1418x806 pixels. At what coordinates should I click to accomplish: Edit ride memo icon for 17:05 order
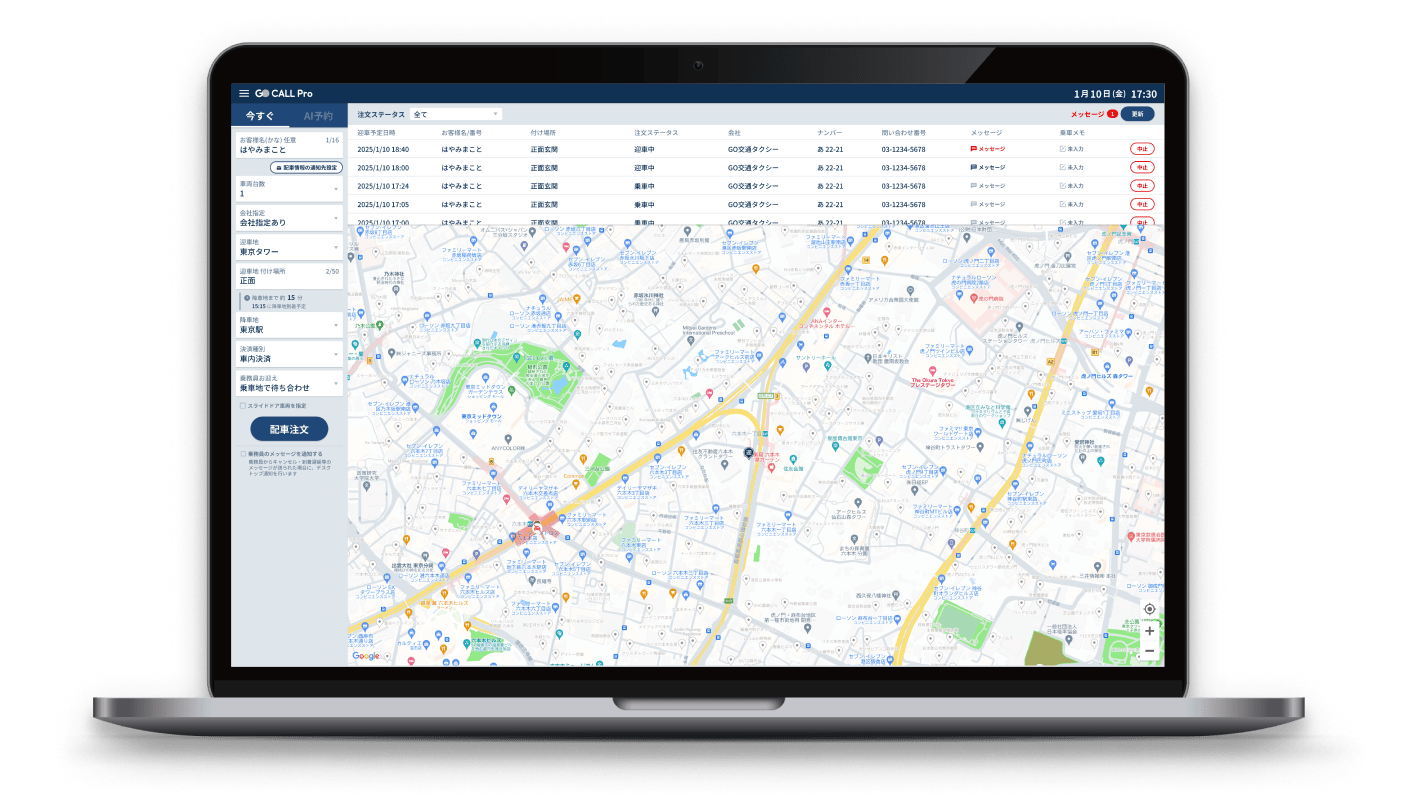coord(1063,204)
